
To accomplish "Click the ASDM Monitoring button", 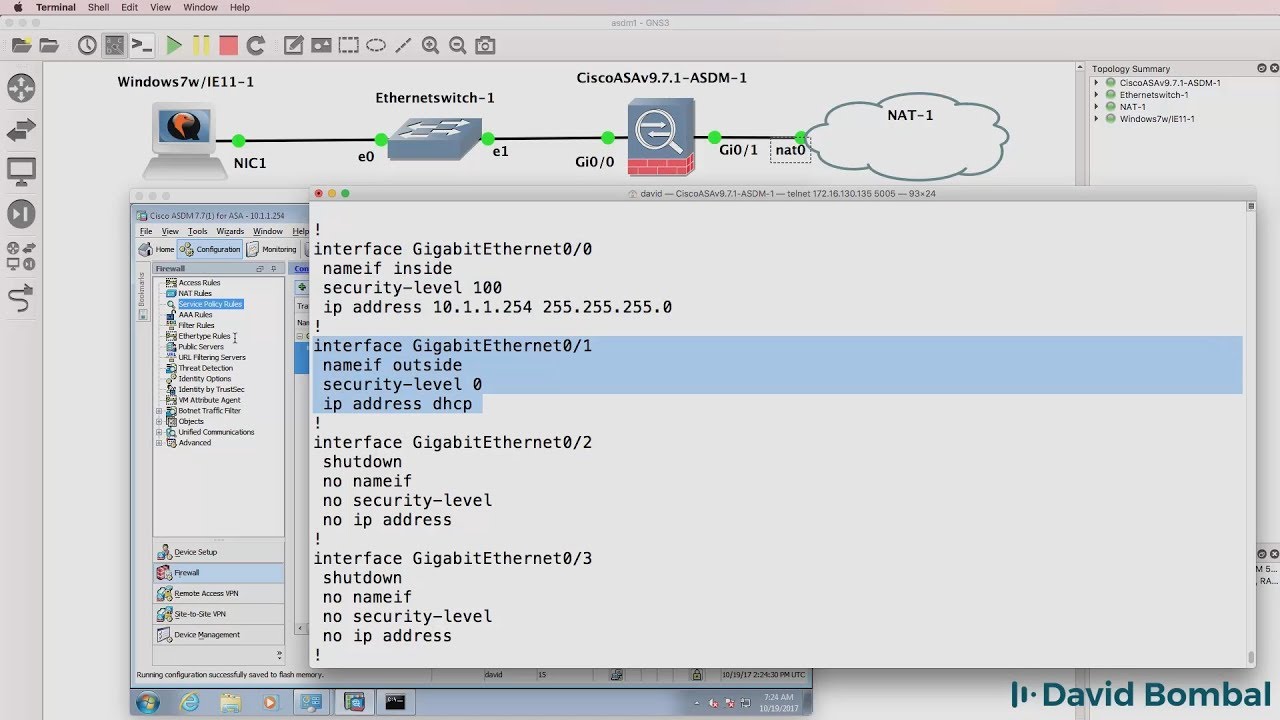I will click(x=272, y=249).
